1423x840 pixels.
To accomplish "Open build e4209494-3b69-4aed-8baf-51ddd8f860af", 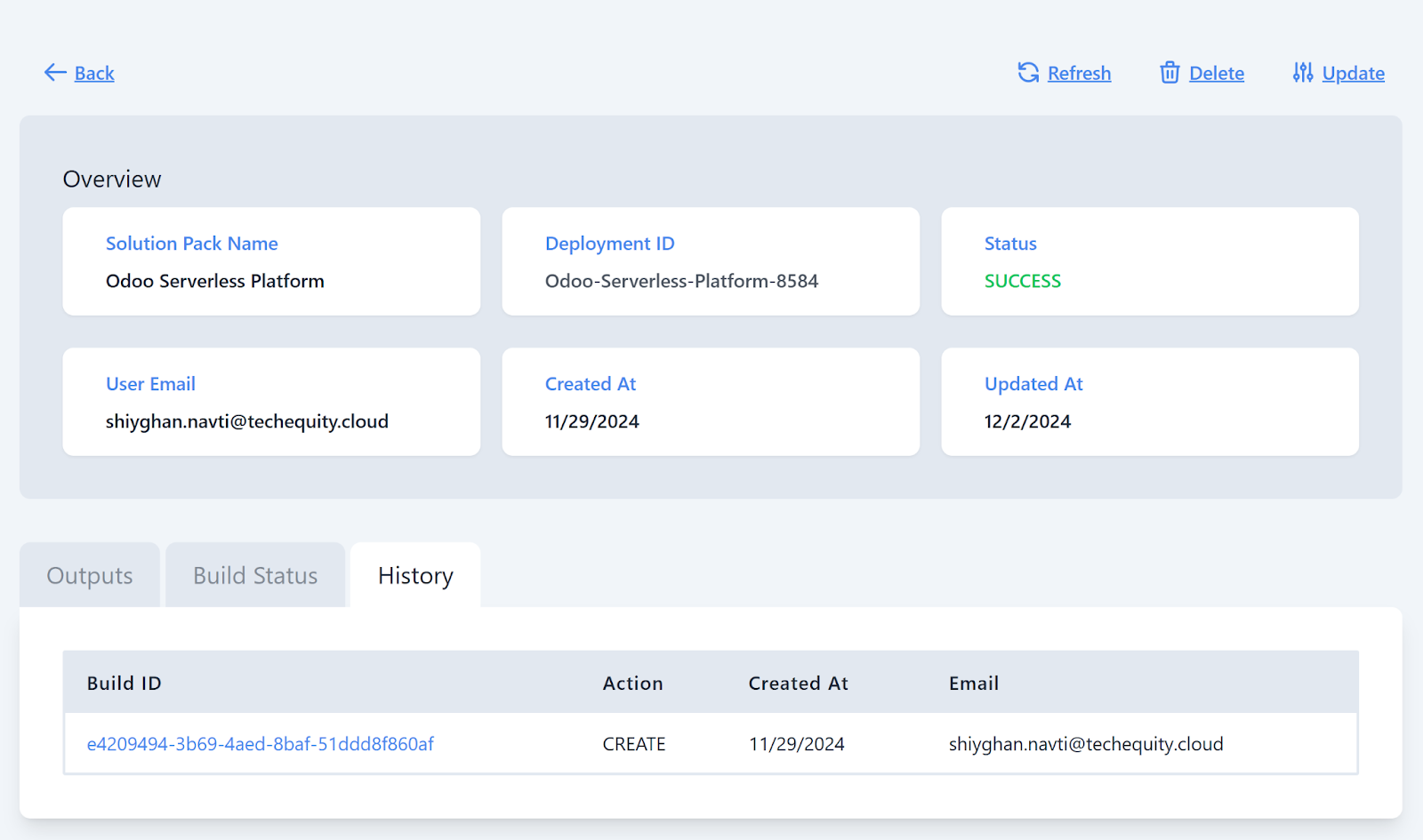I will 260,744.
